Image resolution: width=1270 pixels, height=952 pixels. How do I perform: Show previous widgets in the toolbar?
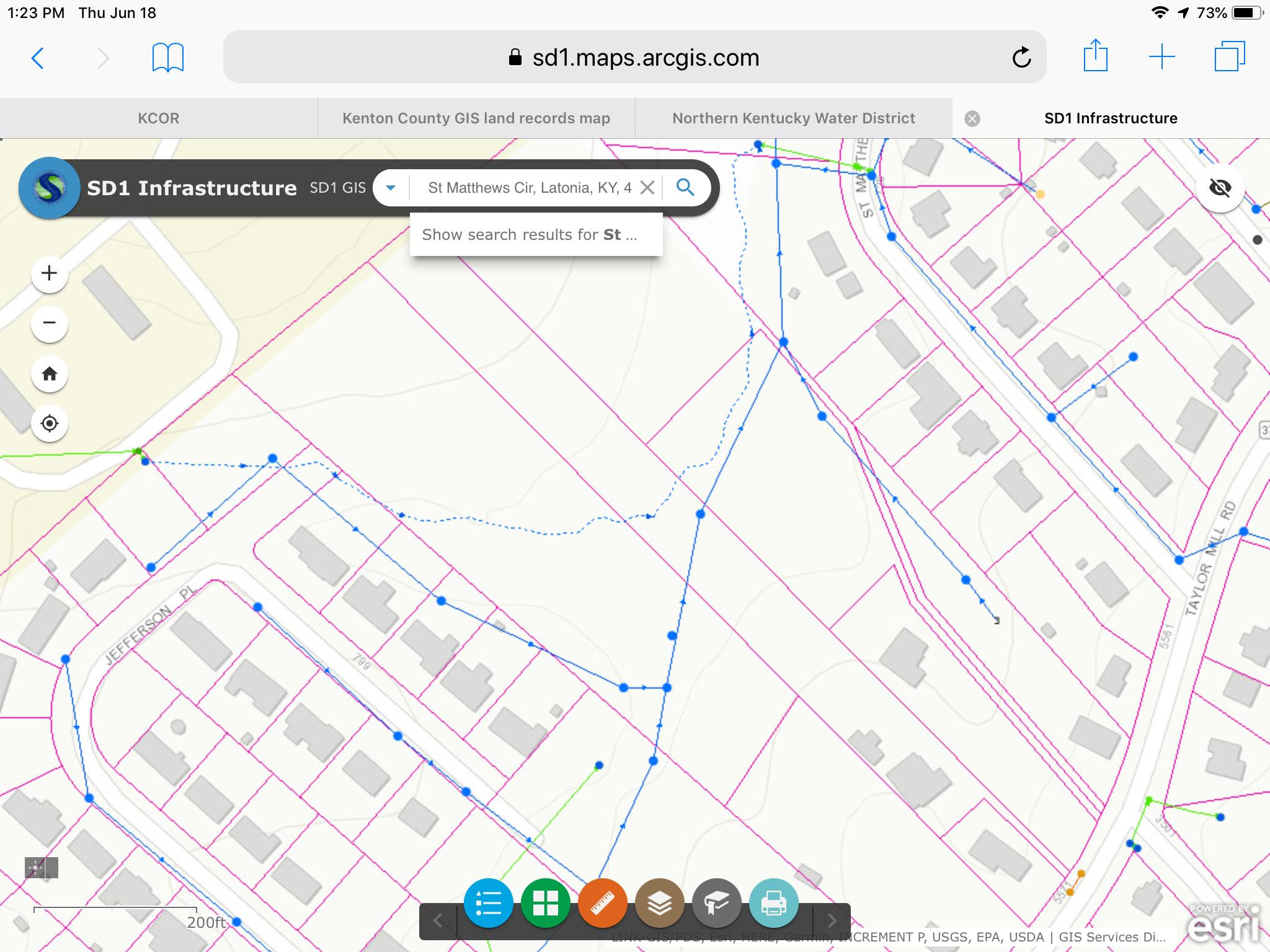(x=438, y=921)
